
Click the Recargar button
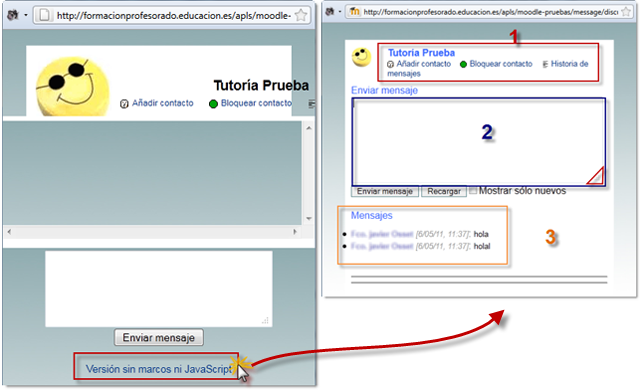[444, 191]
